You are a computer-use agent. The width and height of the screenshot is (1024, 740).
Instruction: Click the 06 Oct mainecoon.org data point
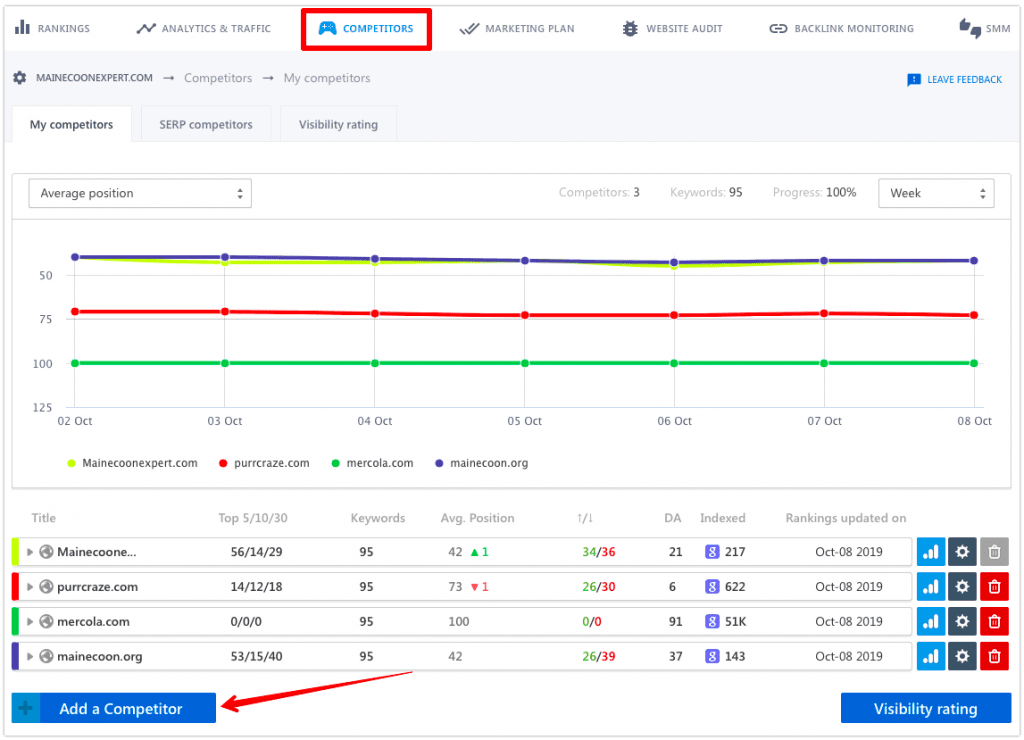[674, 262]
